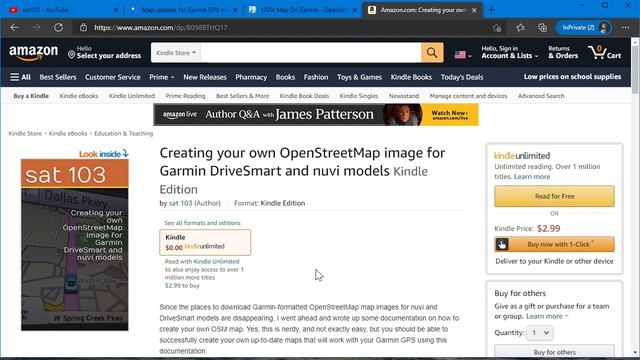Open the US flag language selector
Screen dimensions: 640x360
click(x=463, y=55)
